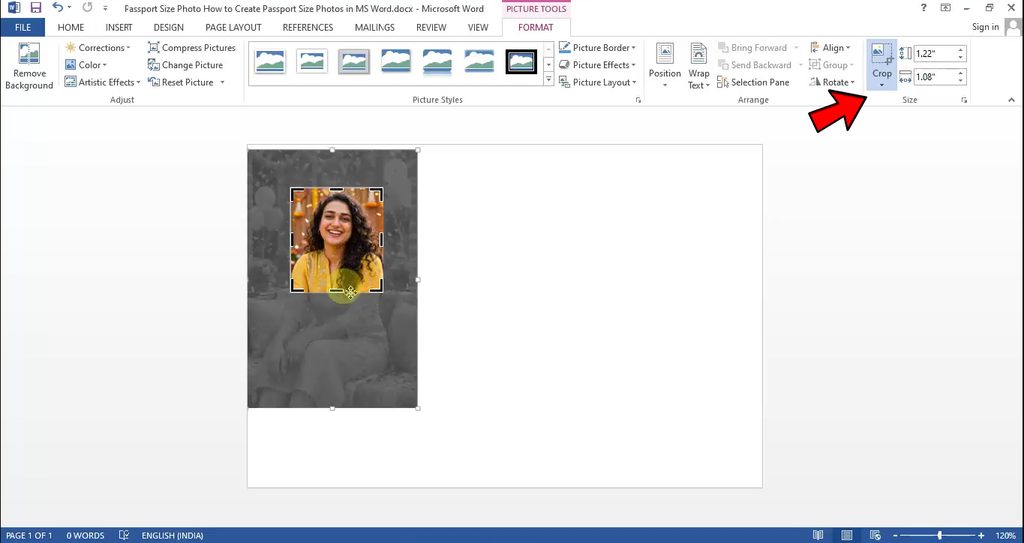Click the zoom slider handle
1024x543 pixels.
pos(939,535)
